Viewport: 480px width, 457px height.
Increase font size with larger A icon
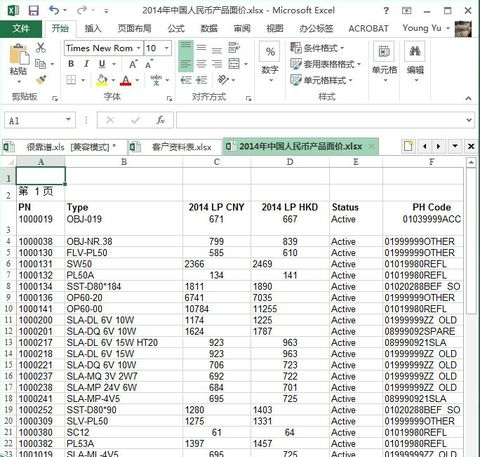133,64
